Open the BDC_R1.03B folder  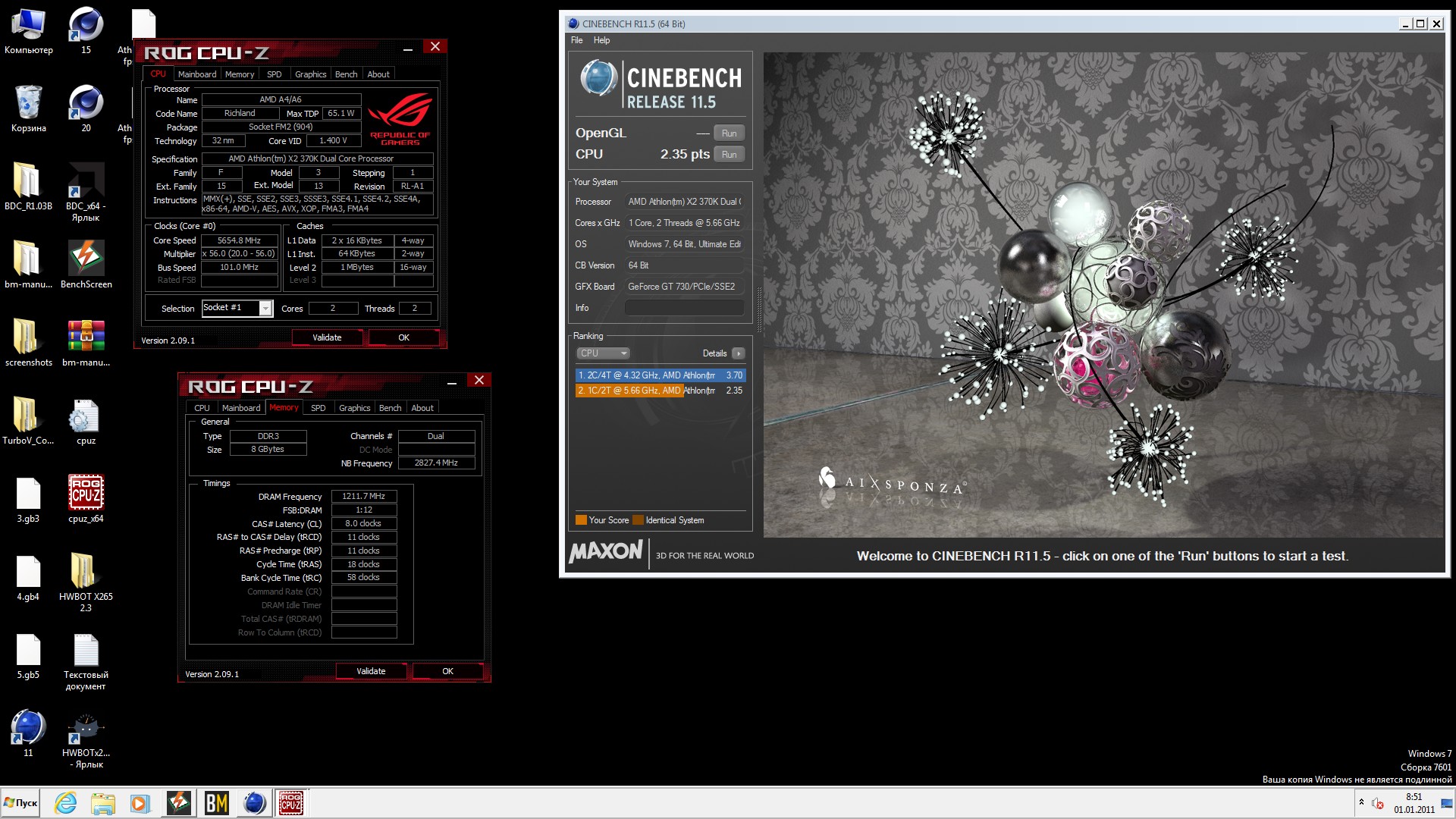pos(28,187)
